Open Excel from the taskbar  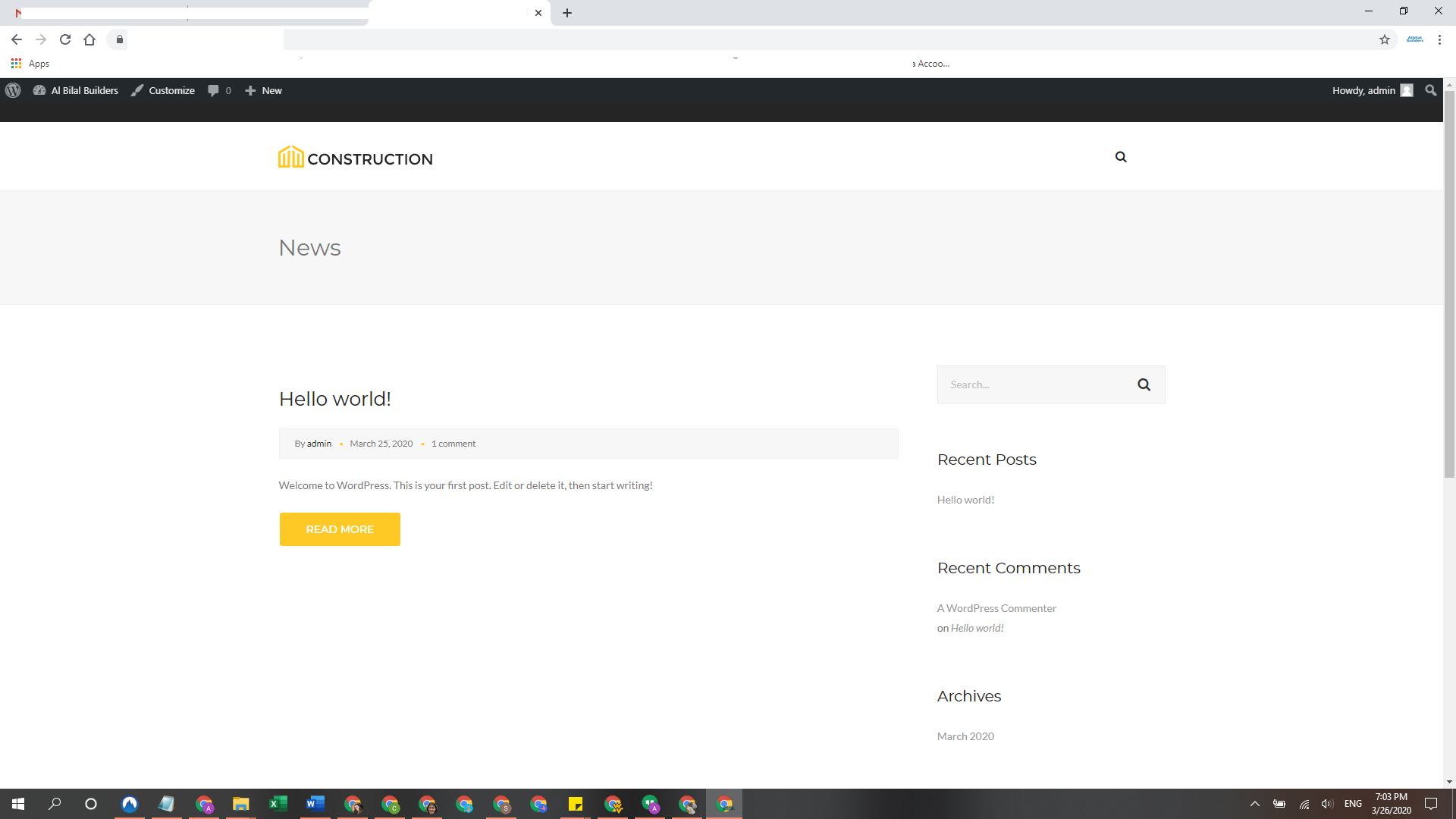tap(278, 804)
